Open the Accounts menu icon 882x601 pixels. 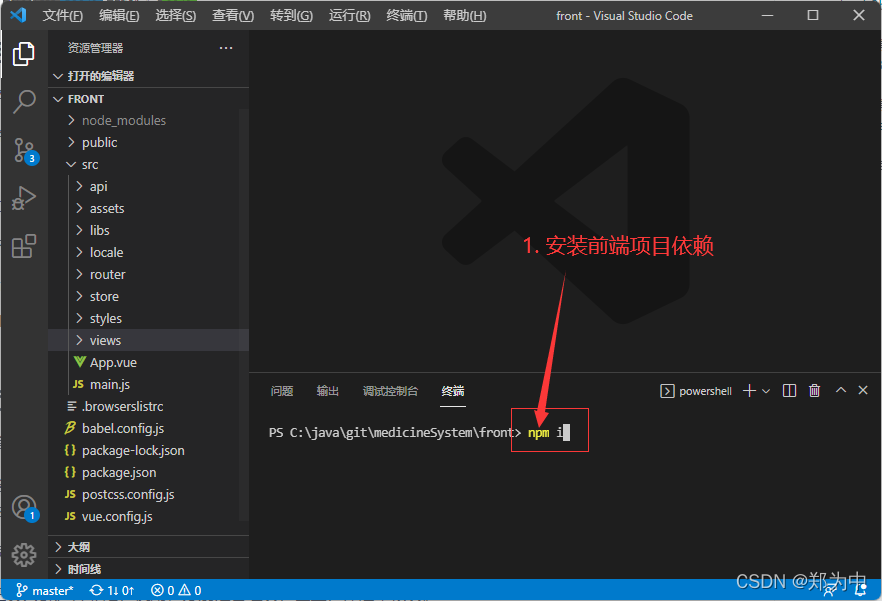point(25,508)
